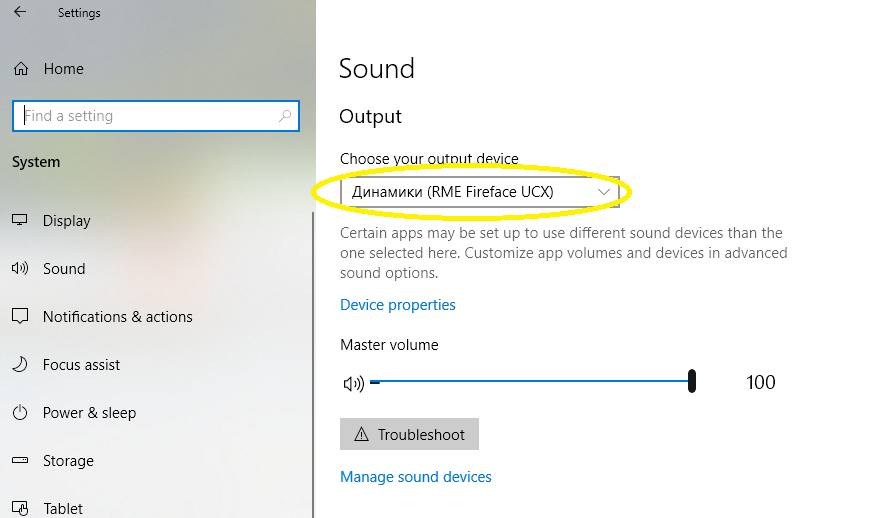
Task: Open the output device dropdown
Action: (x=480, y=192)
